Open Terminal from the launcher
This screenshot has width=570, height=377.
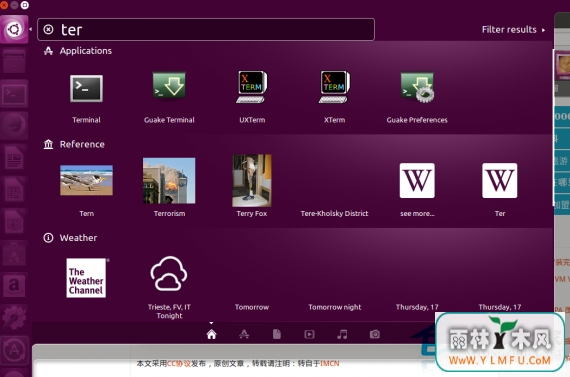point(14,93)
